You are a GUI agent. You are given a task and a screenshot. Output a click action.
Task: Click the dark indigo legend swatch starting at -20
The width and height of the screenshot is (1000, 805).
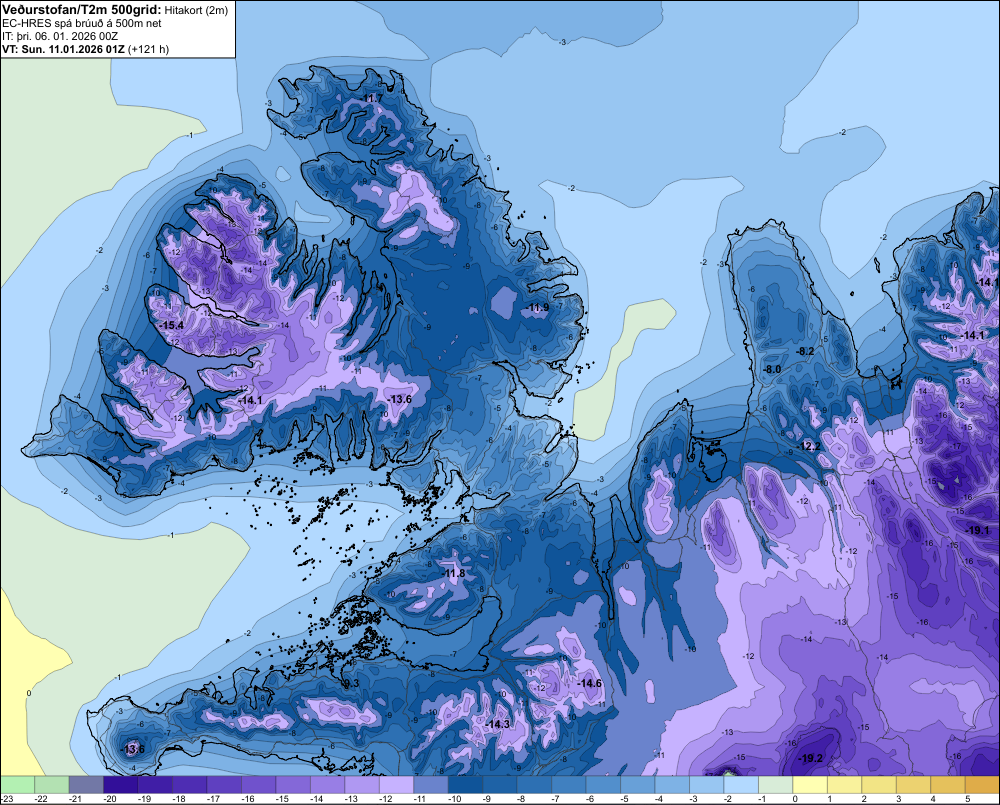pyautogui.click(x=121, y=784)
